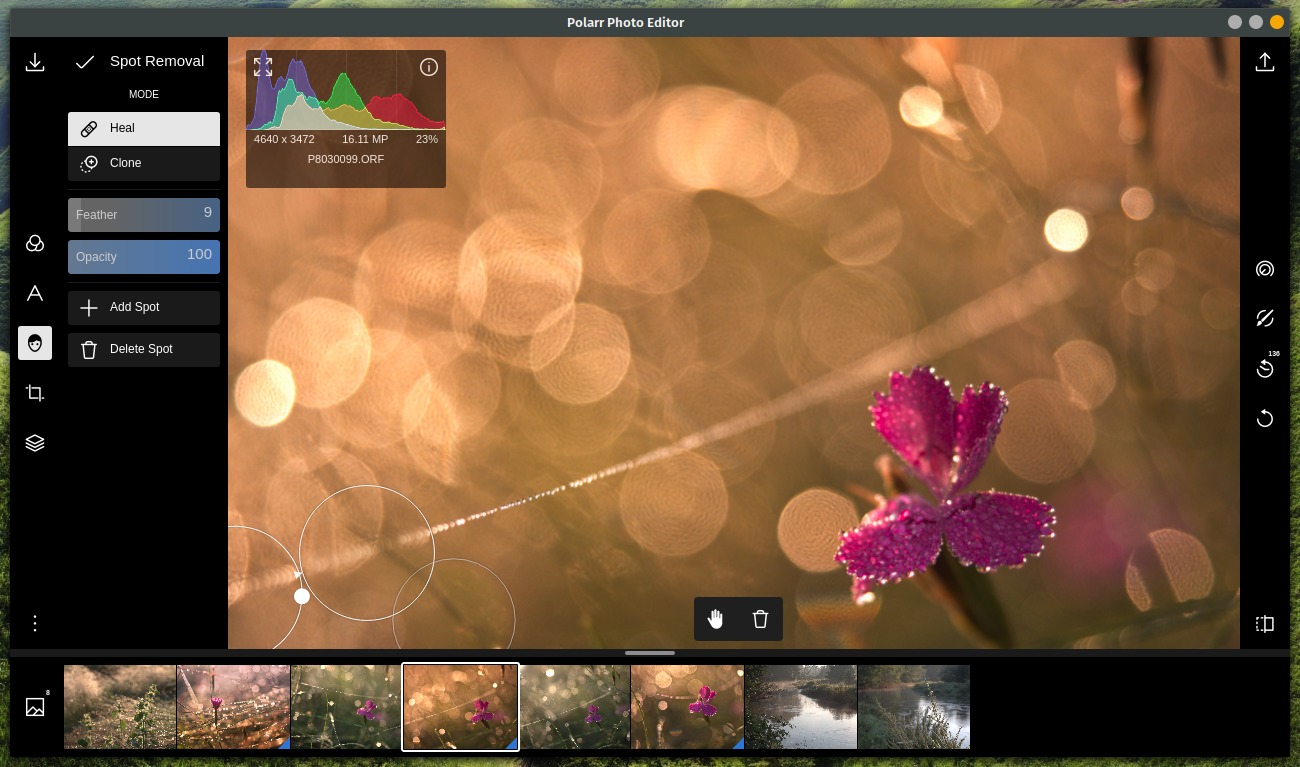
Task: Open seventh thumbnail of river scene
Action: click(801, 707)
